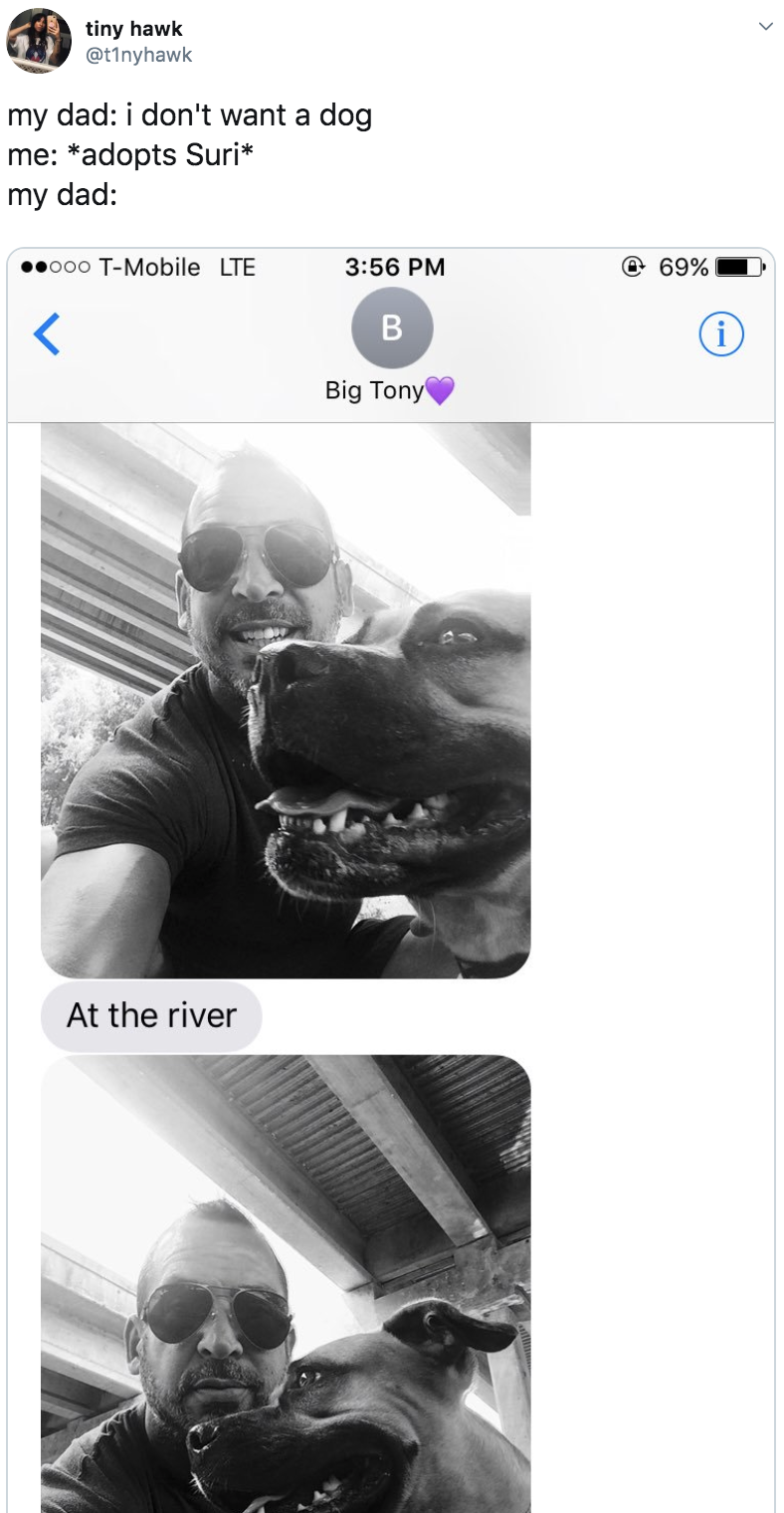Click tiny hawk's profile avatar

click(x=39, y=40)
